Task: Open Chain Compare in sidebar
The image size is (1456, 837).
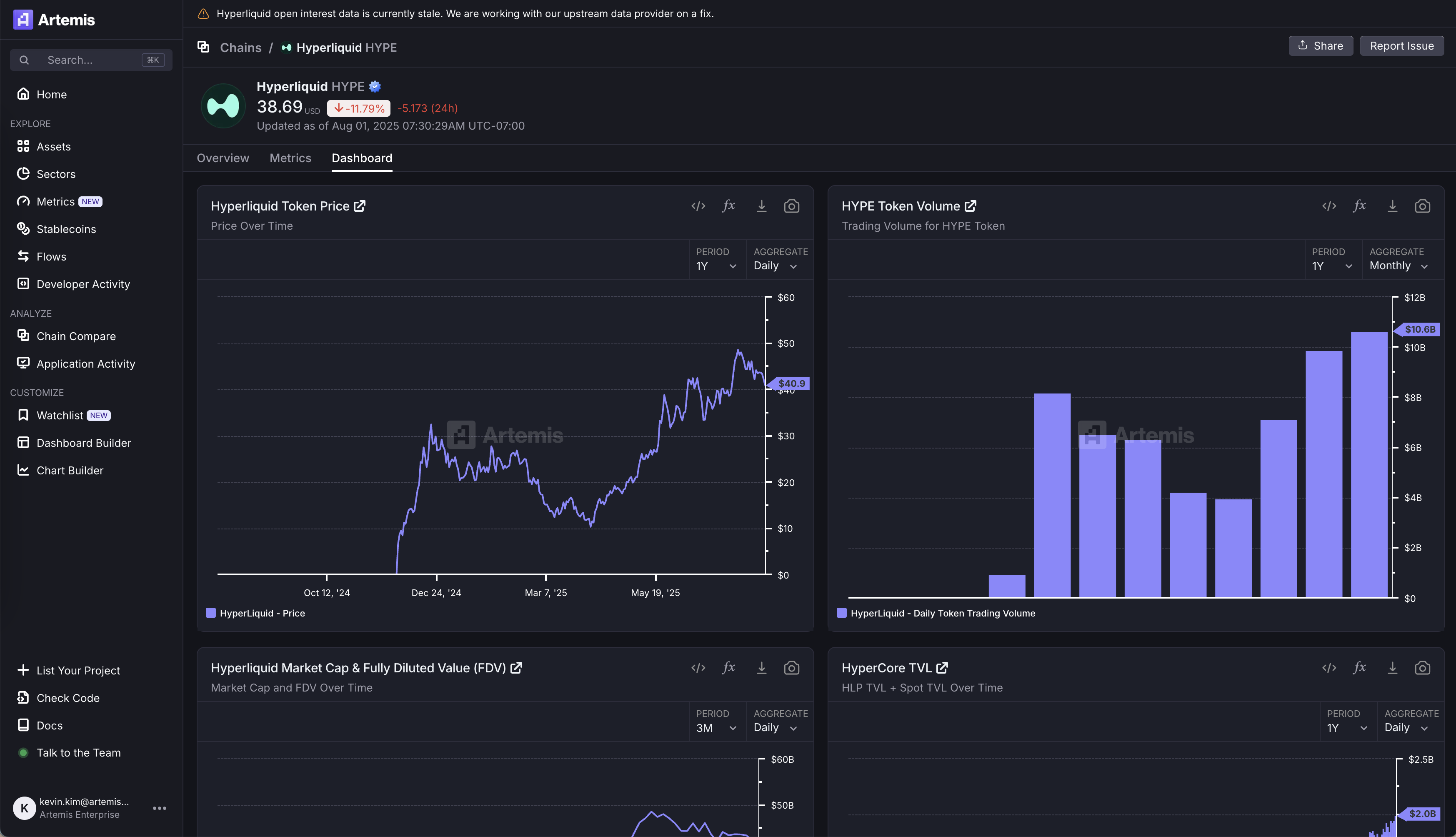Action: point(91,336)
